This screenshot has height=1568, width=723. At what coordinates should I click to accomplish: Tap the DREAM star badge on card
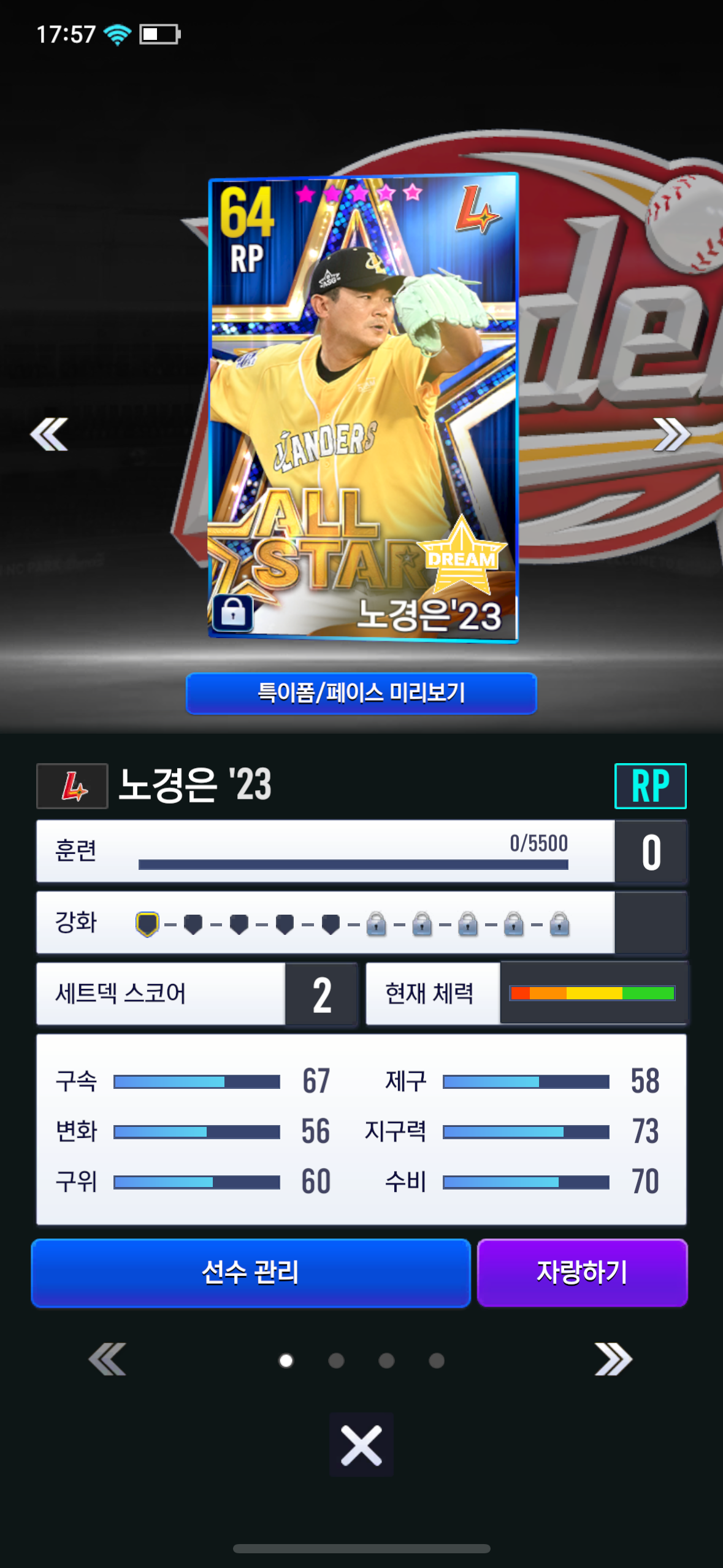click(462, 556)
